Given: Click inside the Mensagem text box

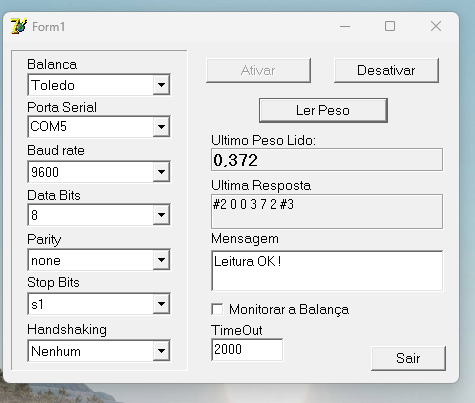Looking at the screenshot, I should (x=327, y=271).
